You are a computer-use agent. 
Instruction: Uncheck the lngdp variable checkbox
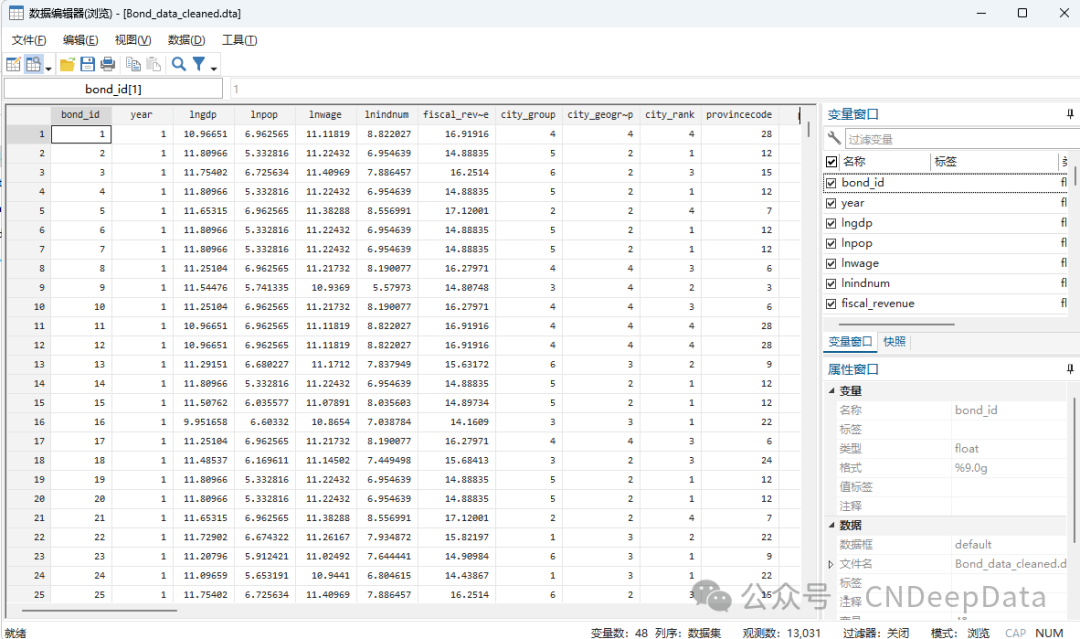pyautogui.click(x=831, y=223)
